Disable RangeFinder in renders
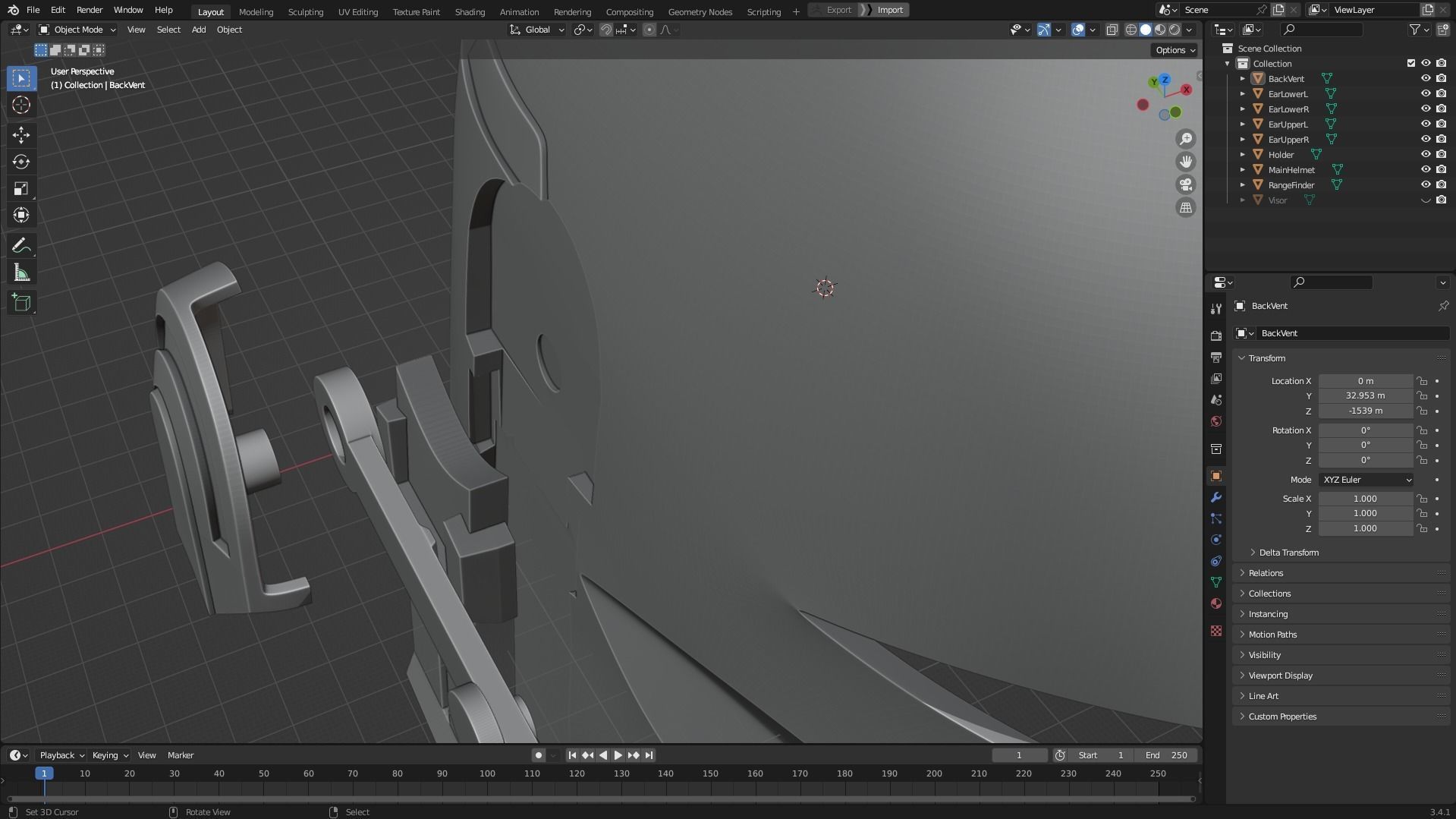The height and width of the screenshot is (819, 1456). pyautogui.click(x=1441, y=184)
